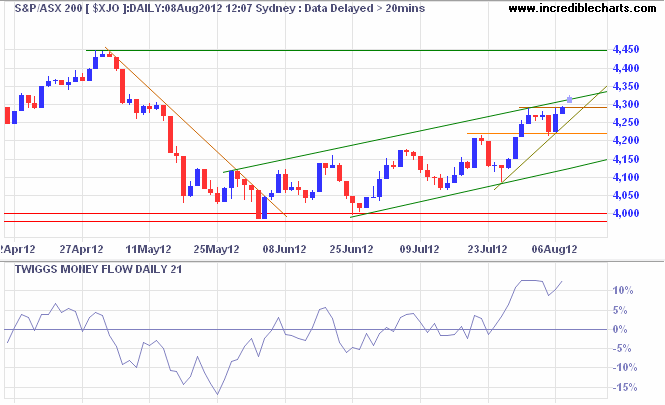Image resolution: width=665 pixels, height=405 pixels.
Task: Click the 27Apr12 date label
Action: [x=81, y=249]
